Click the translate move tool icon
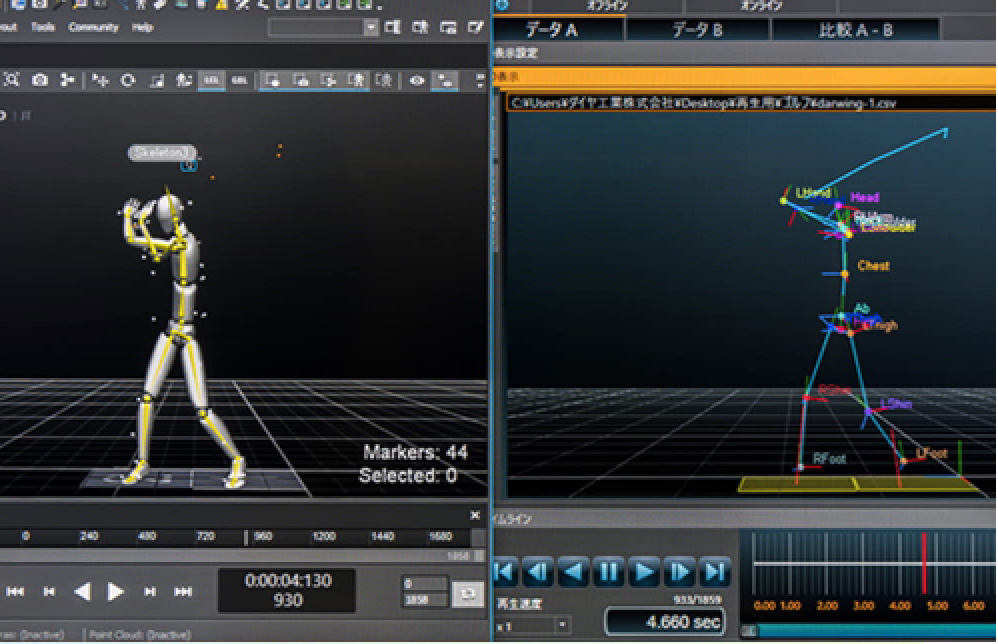 click(100, 80)
